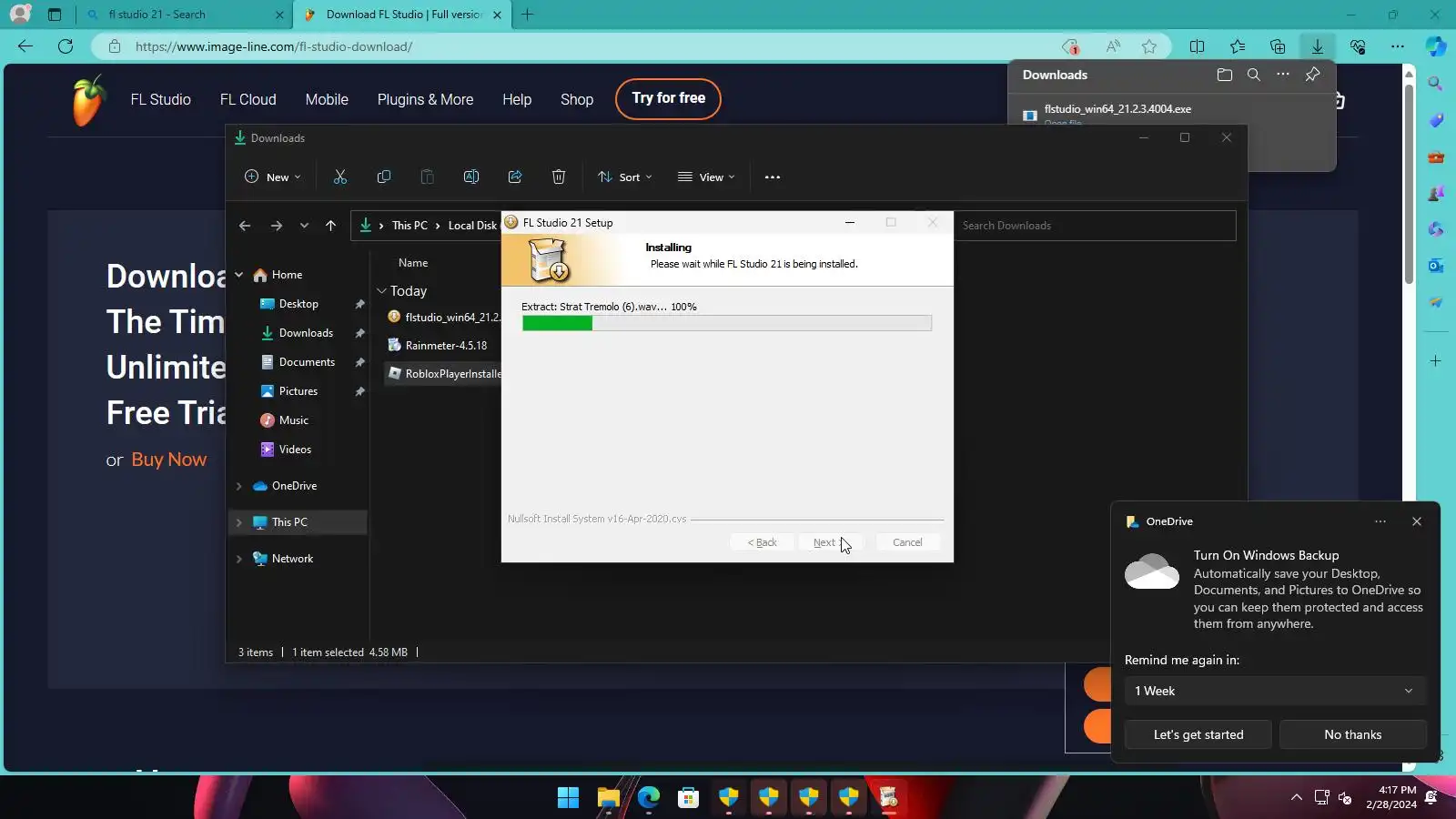Click the browser address bar URL
The height and width of the screenshot is (819, 1456).
tap(274, 46)
